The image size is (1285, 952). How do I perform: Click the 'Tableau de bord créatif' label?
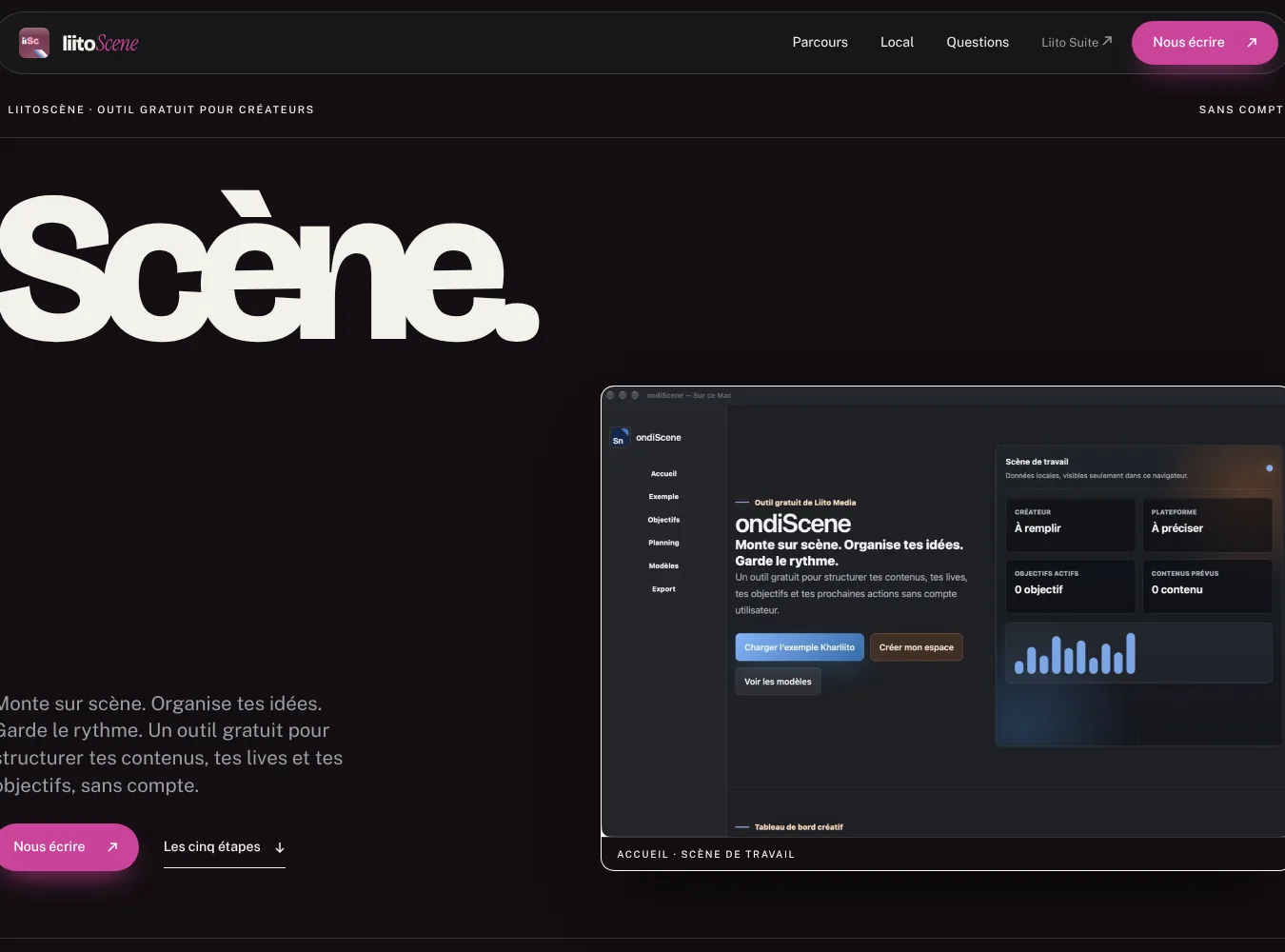[x=799, y=827]
